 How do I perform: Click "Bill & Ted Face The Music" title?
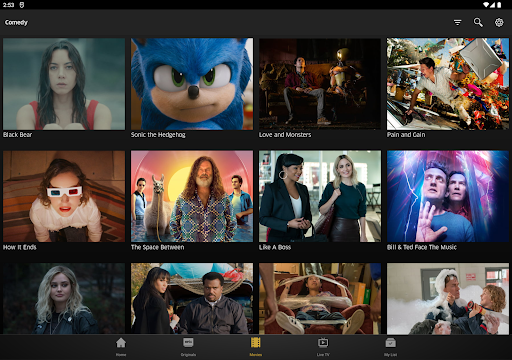pyautogui.click(x=422, y=247)
